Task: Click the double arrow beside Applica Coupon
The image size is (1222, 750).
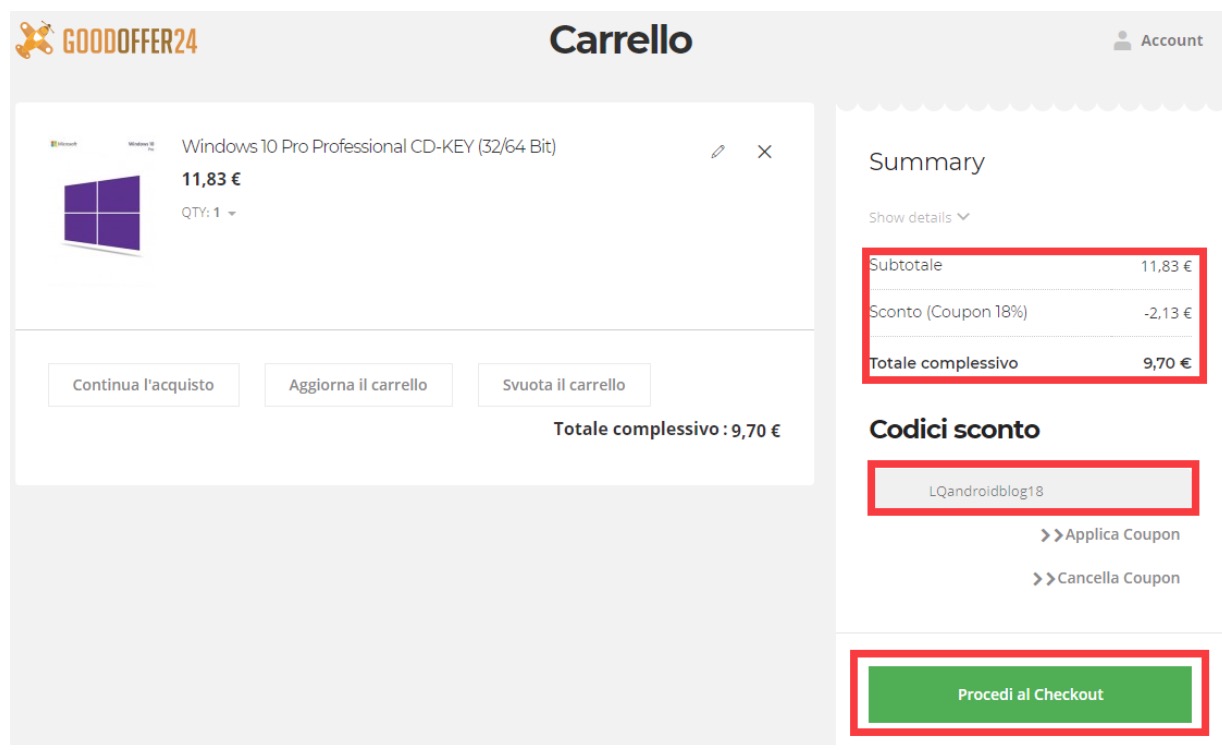Action: 1051,536
